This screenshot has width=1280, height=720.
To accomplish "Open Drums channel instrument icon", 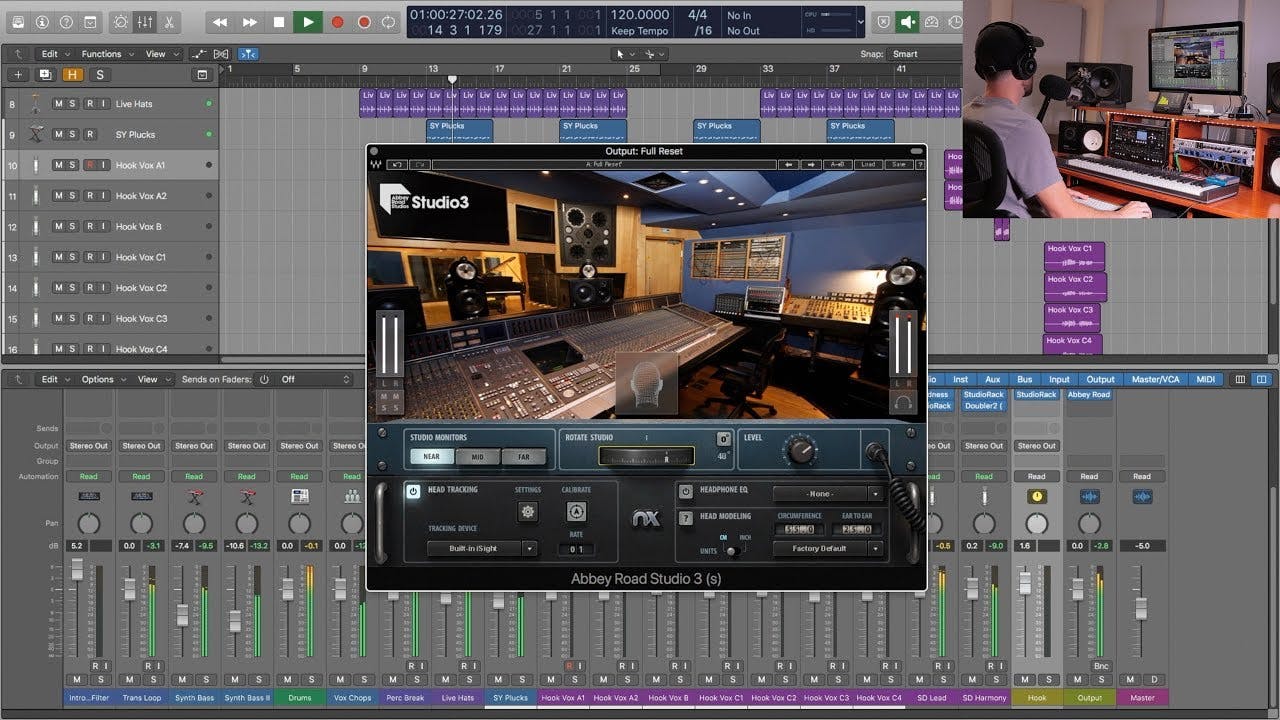I will click(299, 497).
